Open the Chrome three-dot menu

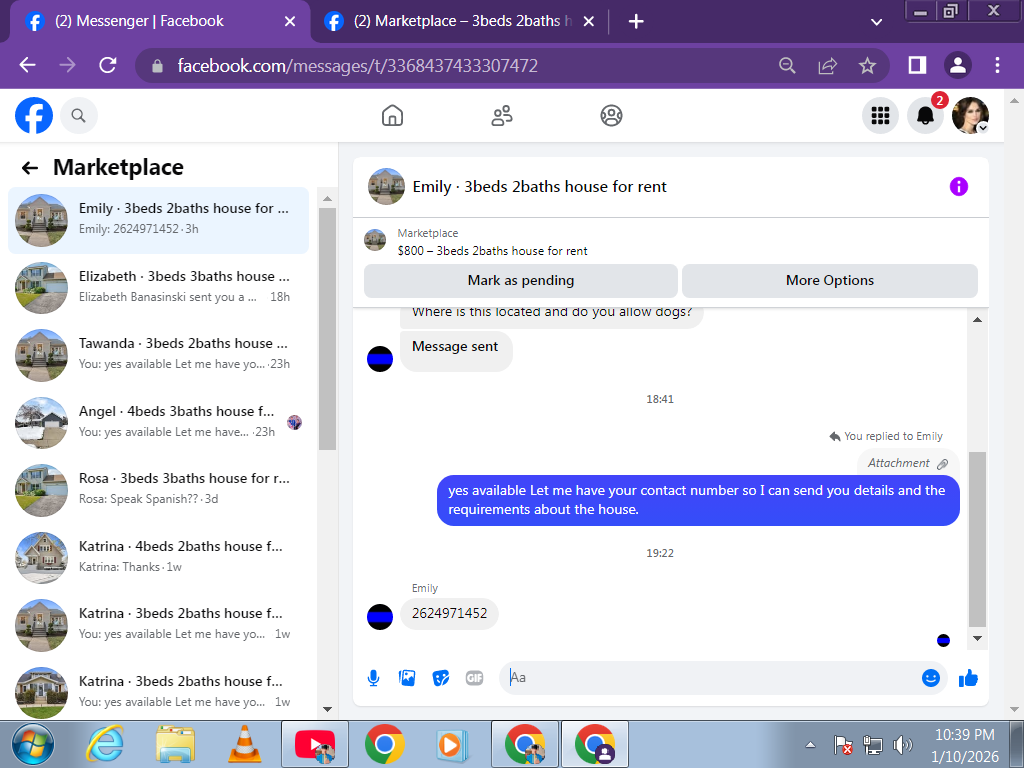click(997, 65)
